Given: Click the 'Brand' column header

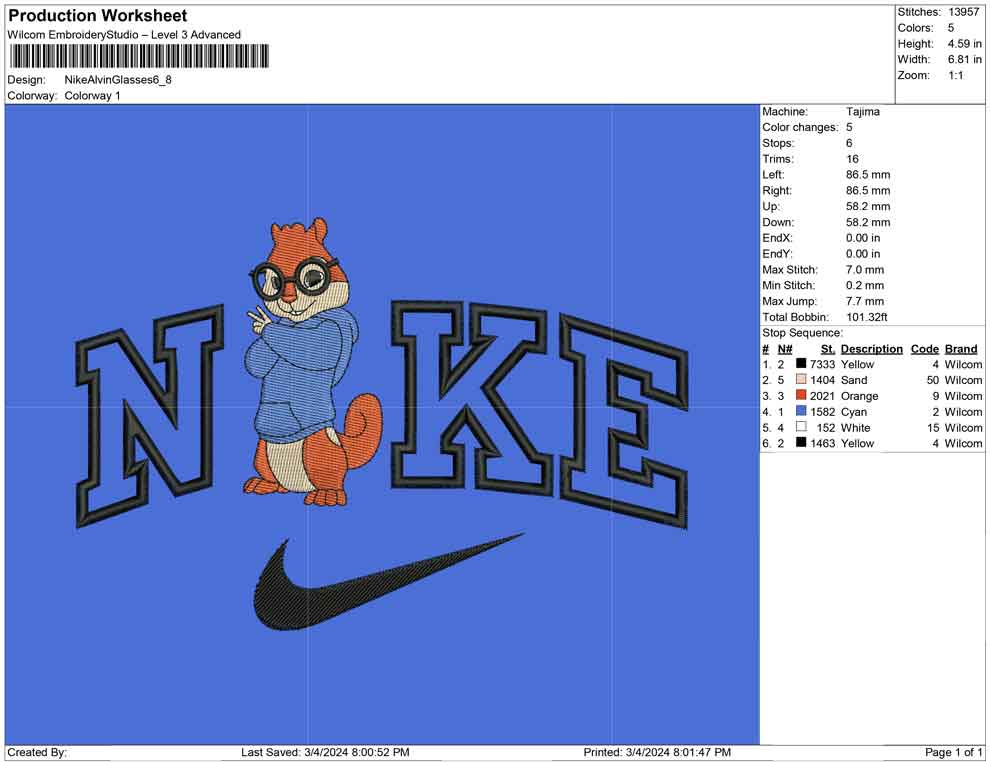Looking at the screenshot, I should (x=961, y=348).
